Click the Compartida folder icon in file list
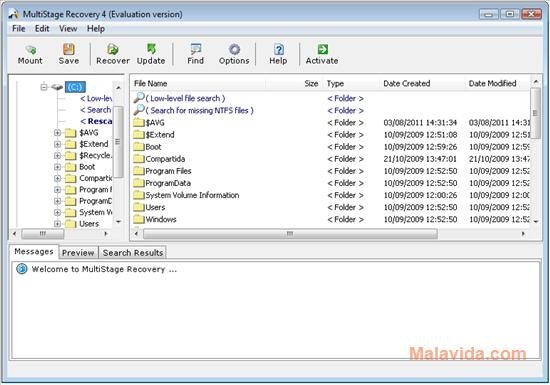Image resolution: width=550 pixels, height=385 pixels. pos(139,158)
